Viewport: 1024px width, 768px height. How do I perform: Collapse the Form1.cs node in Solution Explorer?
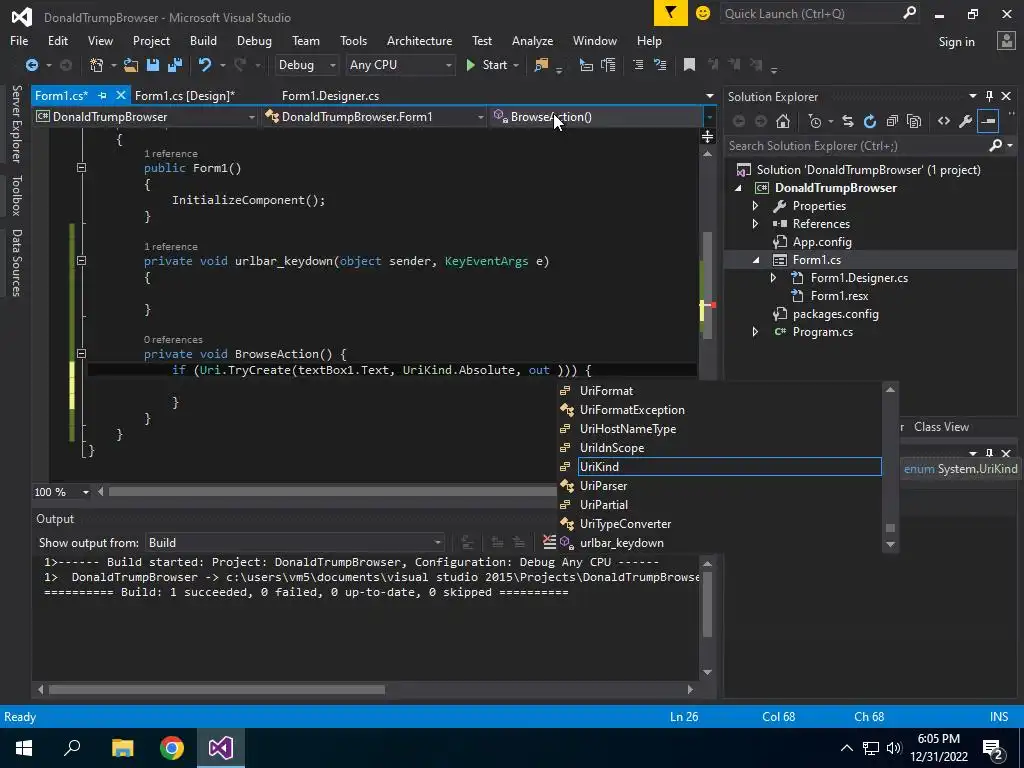pyautogui.click(x=756, y=261)
